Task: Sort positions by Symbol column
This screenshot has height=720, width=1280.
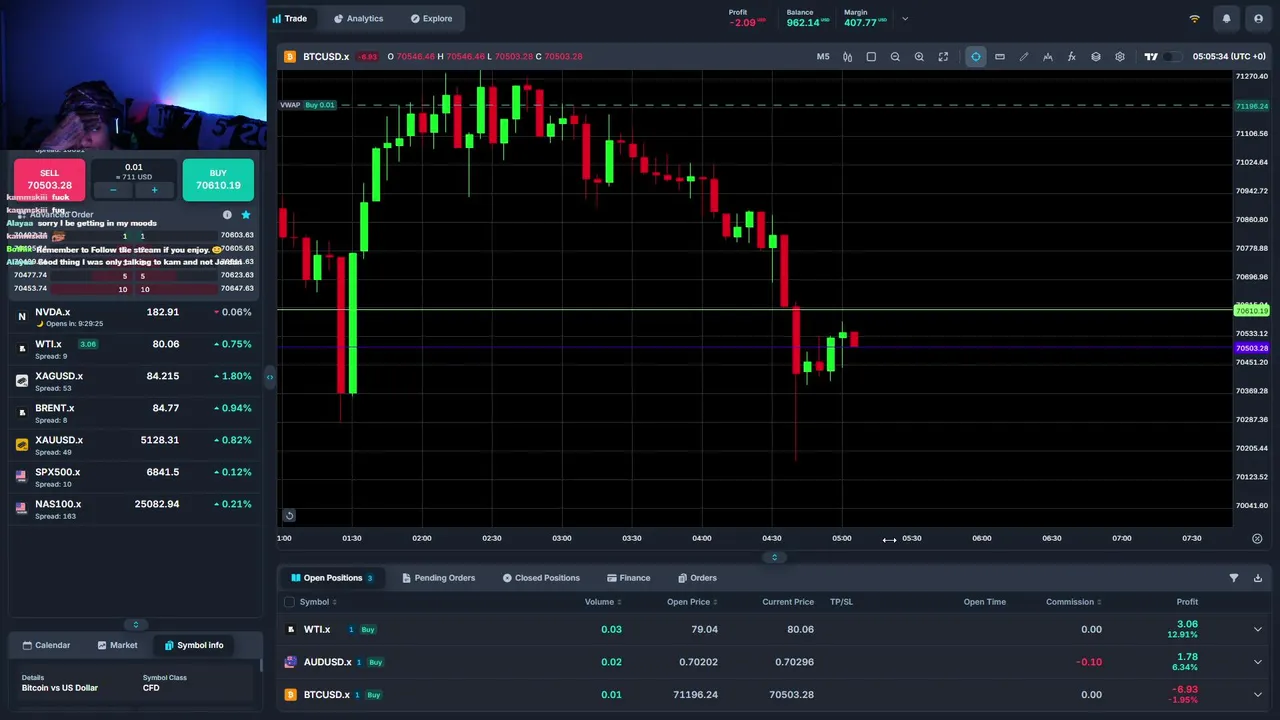Action: click(318, 602)
